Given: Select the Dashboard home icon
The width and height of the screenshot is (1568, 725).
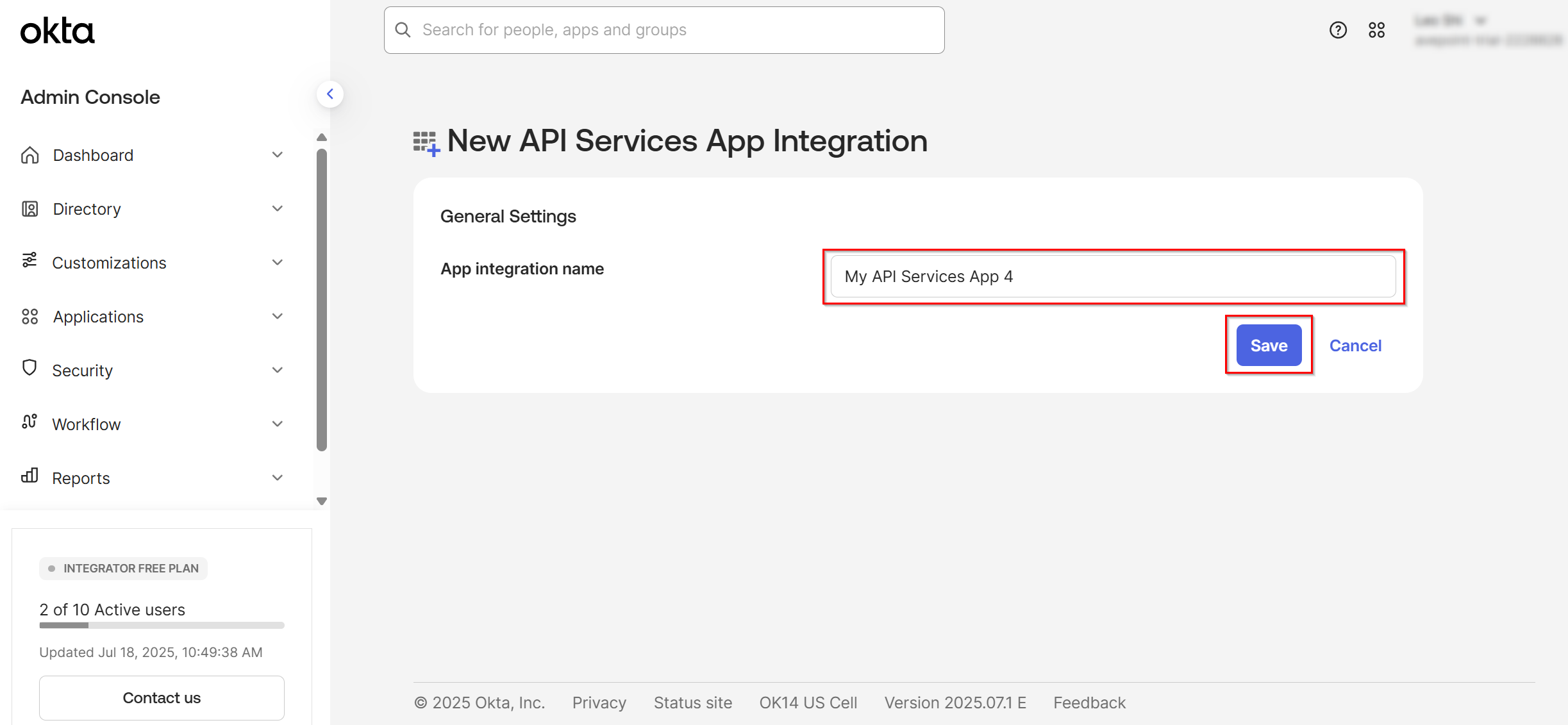Looking at the screenshot, I should point(29,154).
